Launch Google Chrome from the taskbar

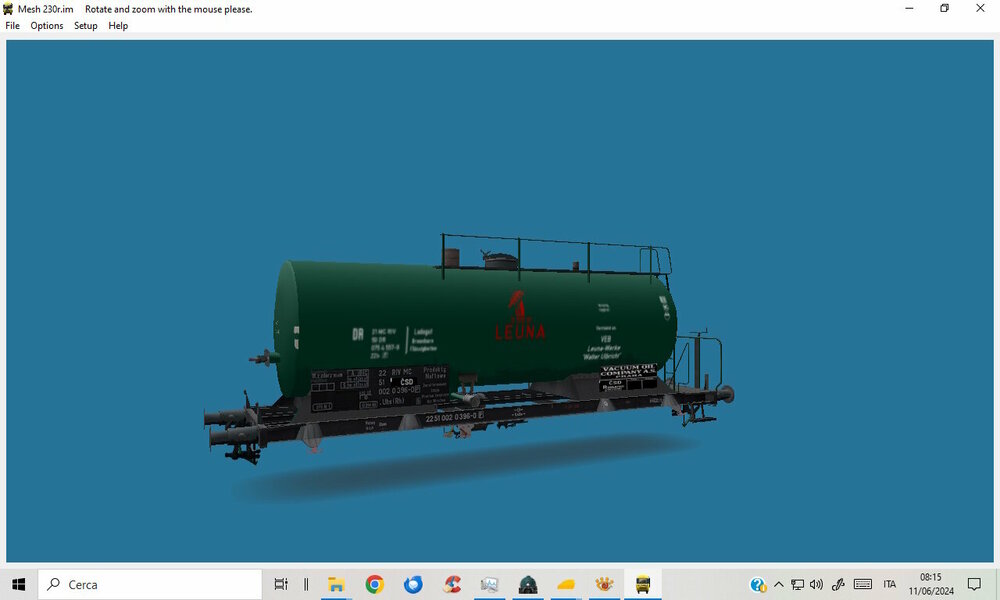pyautogui.click(x=374, y=584)
